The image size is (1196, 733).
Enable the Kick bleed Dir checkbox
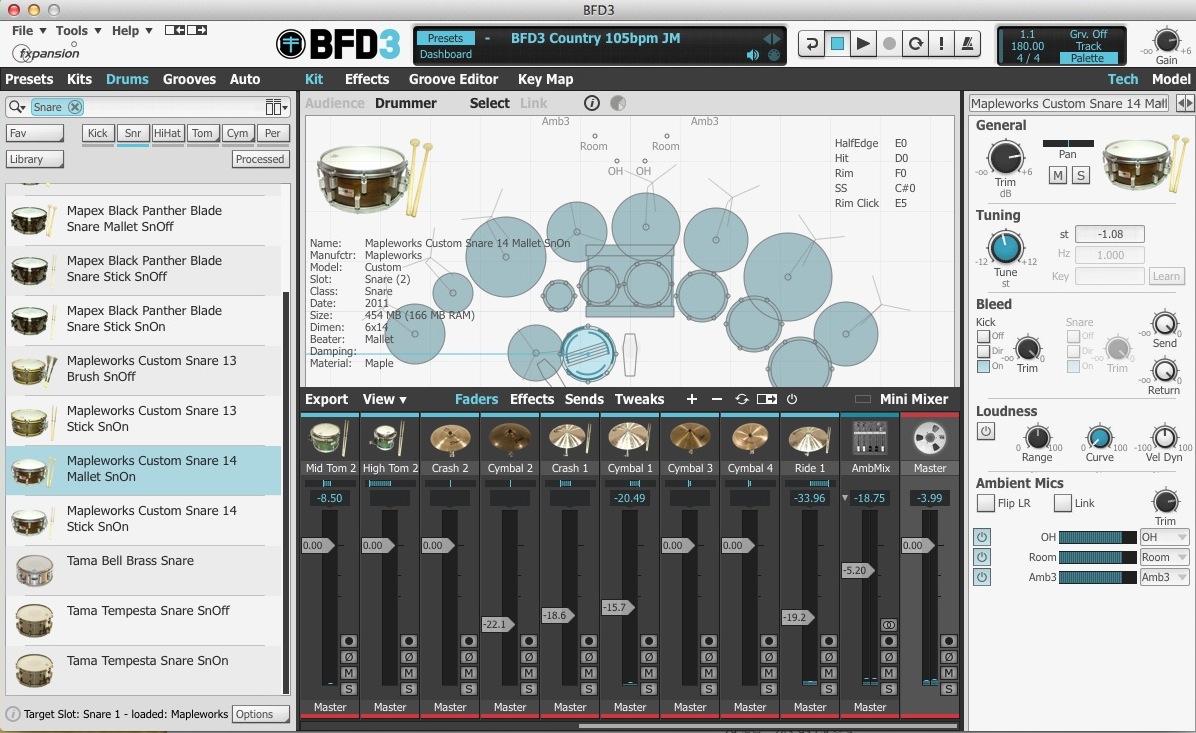(x=983, y=351)
